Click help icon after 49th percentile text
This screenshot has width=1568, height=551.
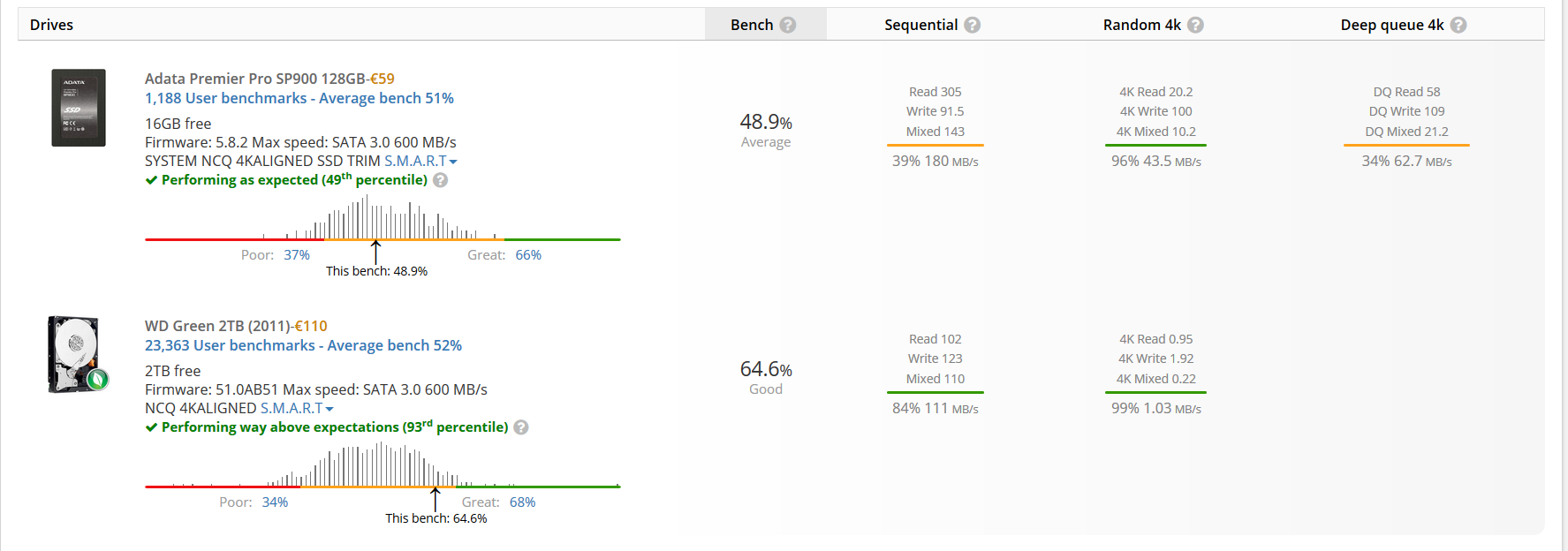440,180
